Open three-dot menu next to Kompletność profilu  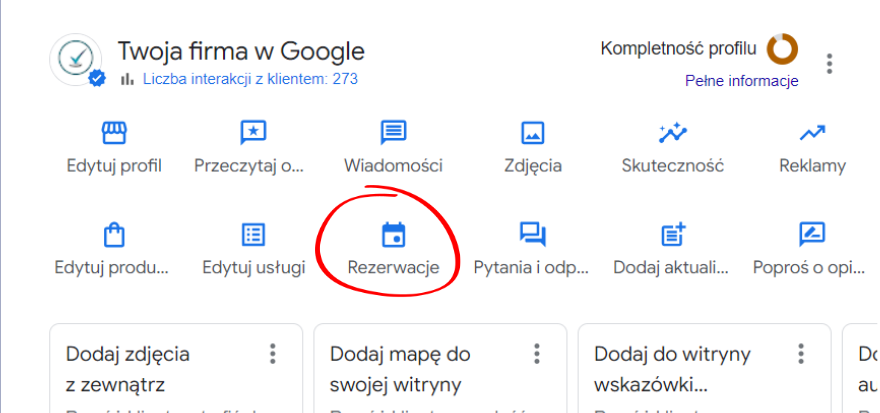(829, 64)
